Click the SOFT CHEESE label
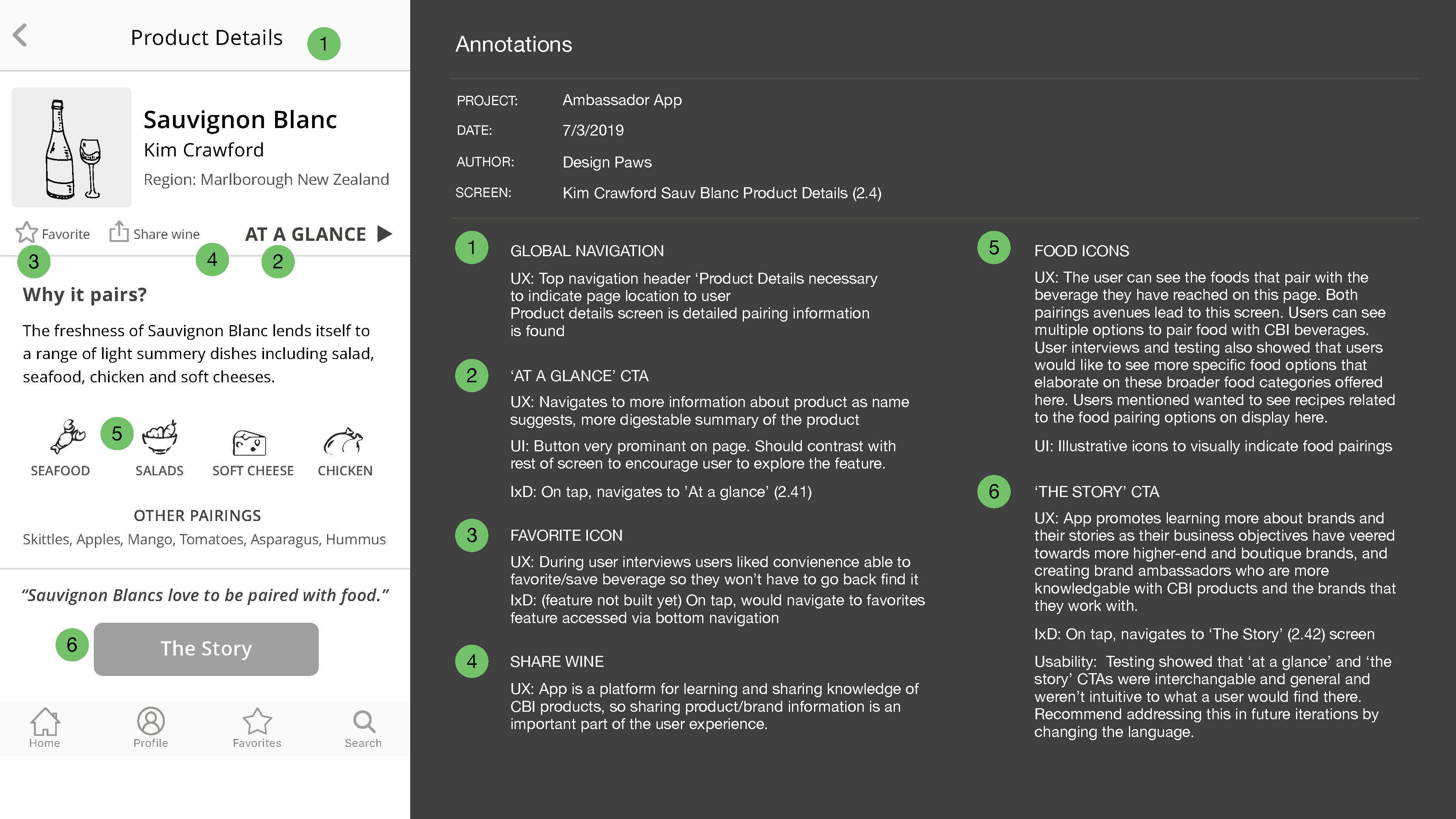 253,470
